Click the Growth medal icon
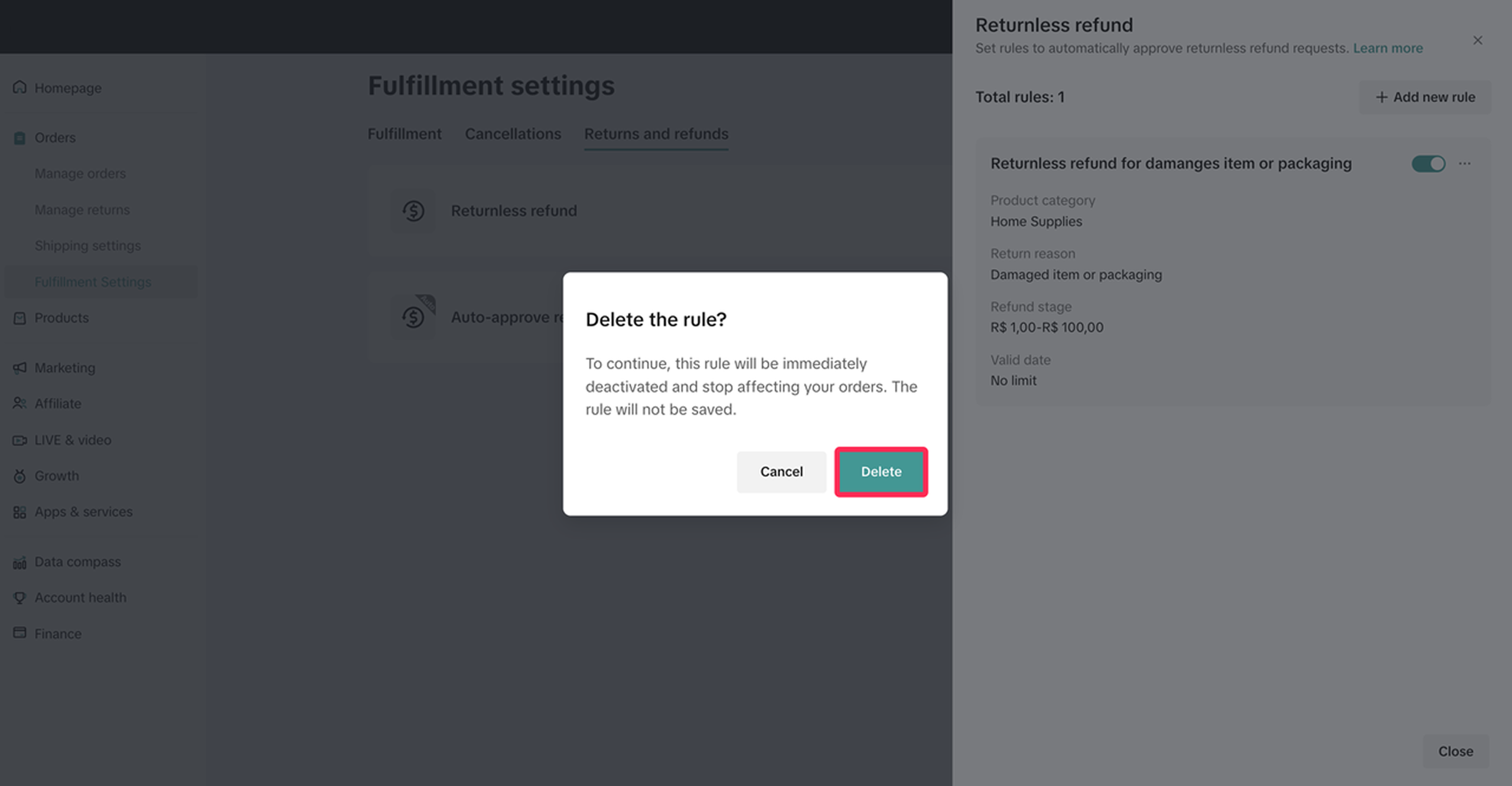Image resolution: width=1512 pixels, height=786 pixels. 19,476
